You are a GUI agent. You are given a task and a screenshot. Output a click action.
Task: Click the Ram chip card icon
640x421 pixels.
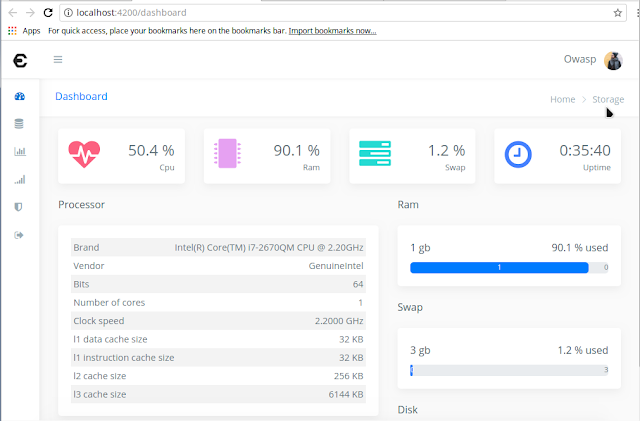coord(227,154)
